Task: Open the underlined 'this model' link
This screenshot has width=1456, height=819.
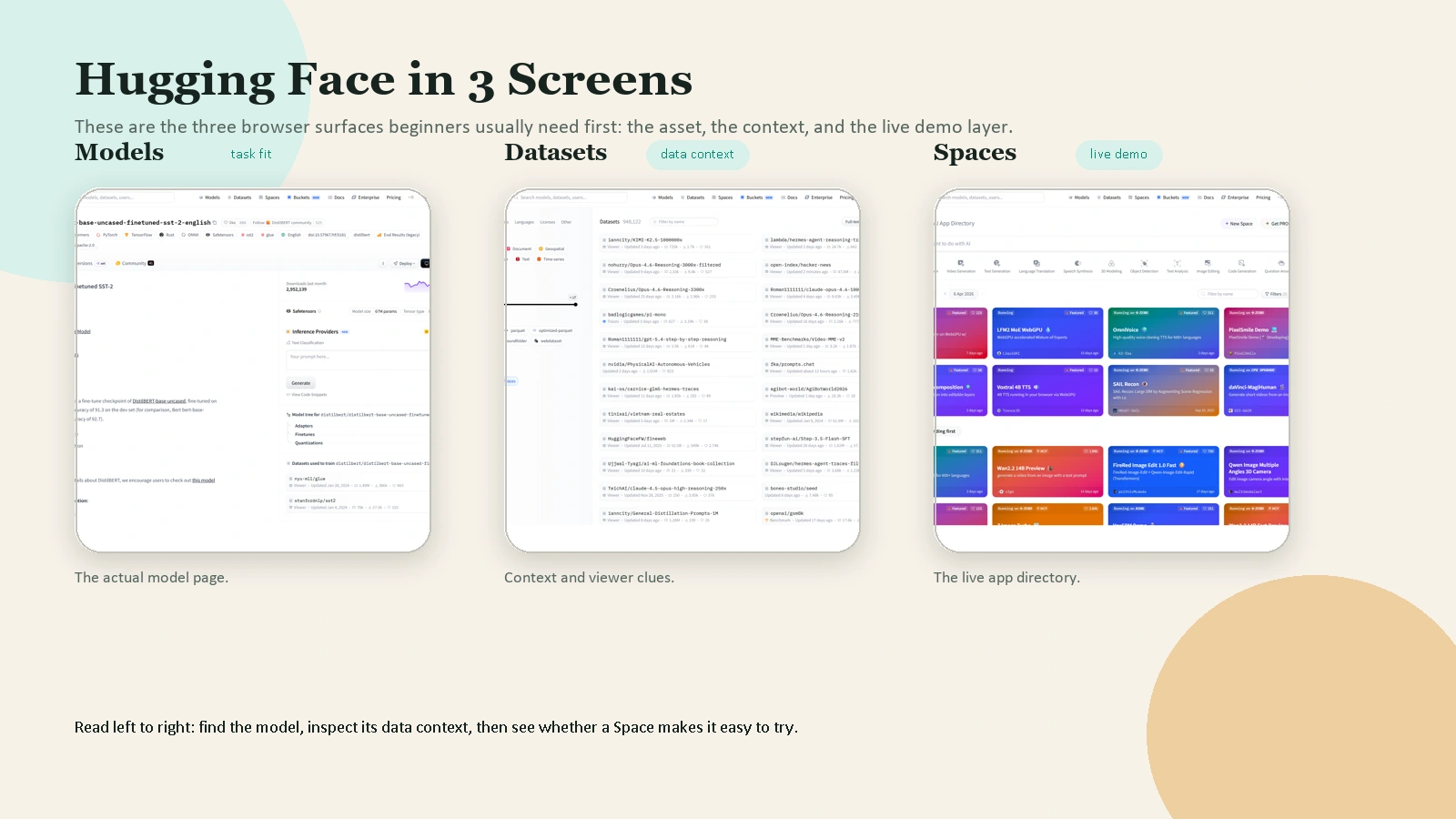Action: 204,480
